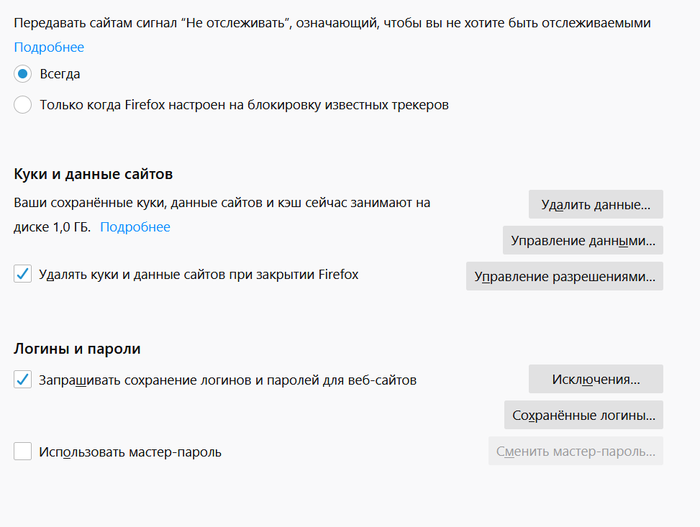Open "Подробнее" link under Do Not Track text
700x527 pixels.
click(x=49, y=47)
